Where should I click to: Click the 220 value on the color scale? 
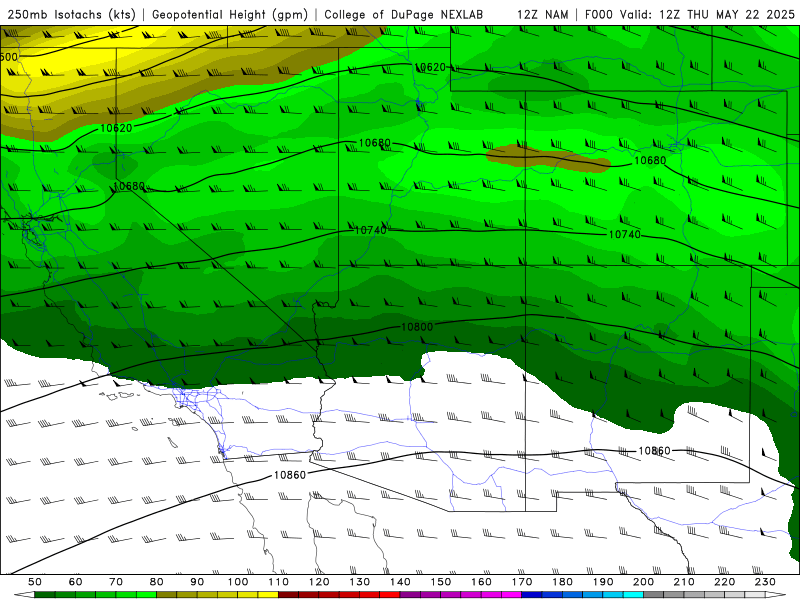[x=724, y=582]
